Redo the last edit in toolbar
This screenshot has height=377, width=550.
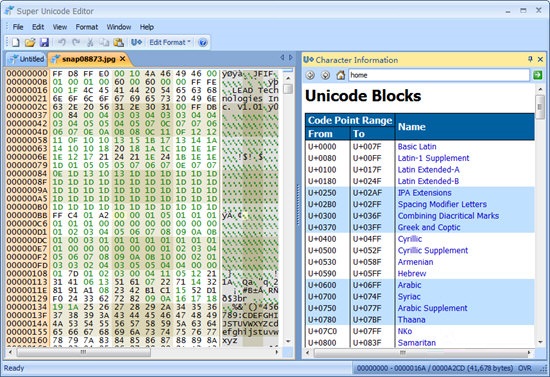[x=76, y=42]
